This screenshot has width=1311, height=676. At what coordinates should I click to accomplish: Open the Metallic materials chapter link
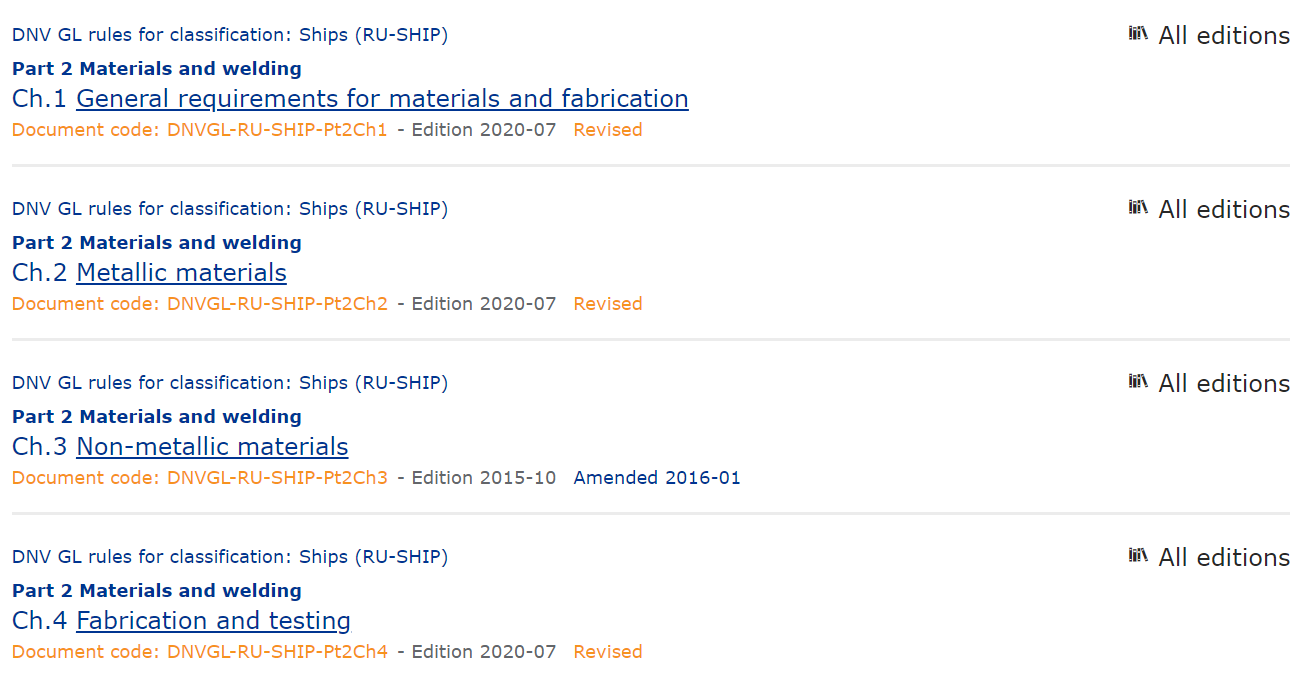(x=181, y=273)
